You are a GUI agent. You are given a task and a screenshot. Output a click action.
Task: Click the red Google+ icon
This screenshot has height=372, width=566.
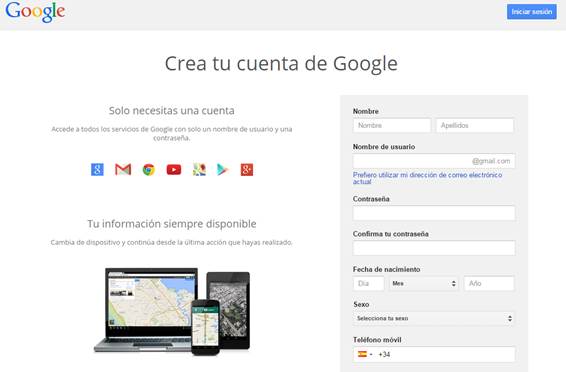click(247, 169)
